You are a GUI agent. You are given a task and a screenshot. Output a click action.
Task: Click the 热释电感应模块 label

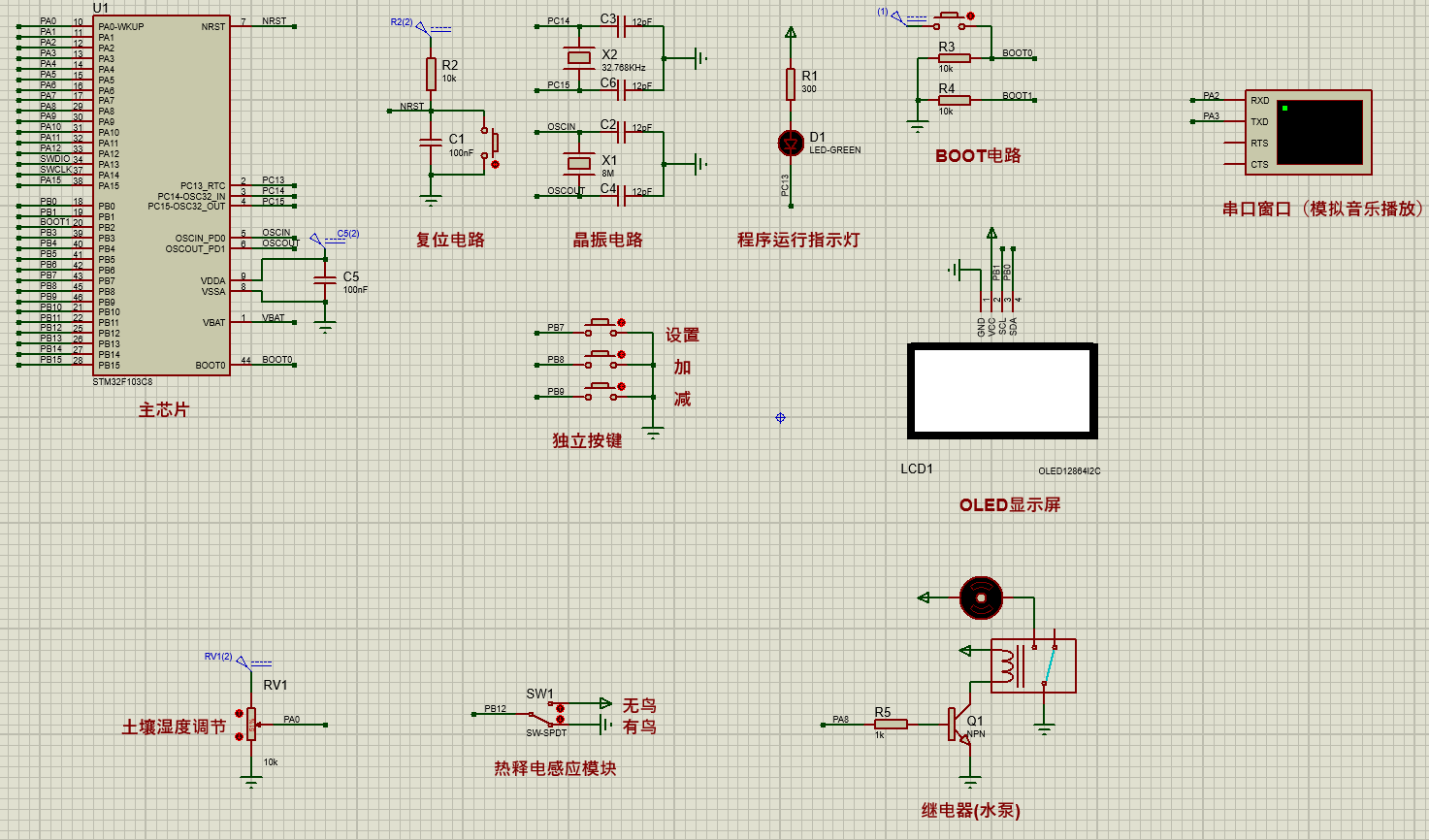[555, 768]
